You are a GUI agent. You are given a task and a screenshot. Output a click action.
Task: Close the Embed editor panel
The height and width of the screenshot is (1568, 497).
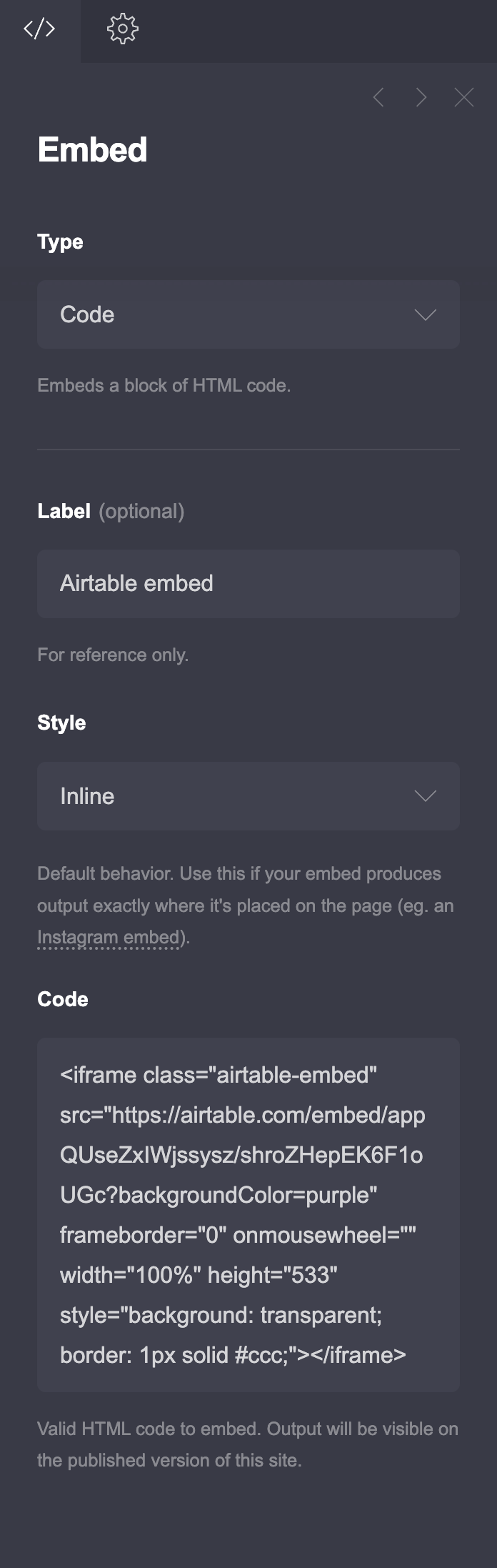(464, 98)
